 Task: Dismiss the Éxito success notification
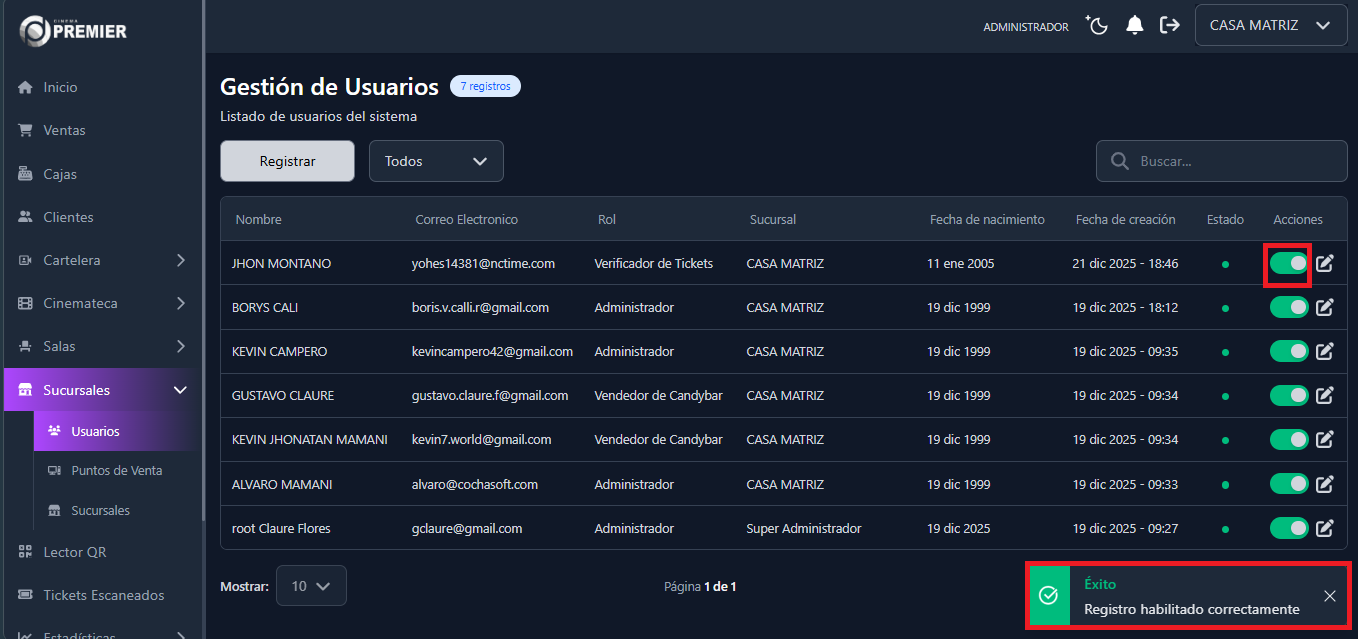tap(1329, 596)
